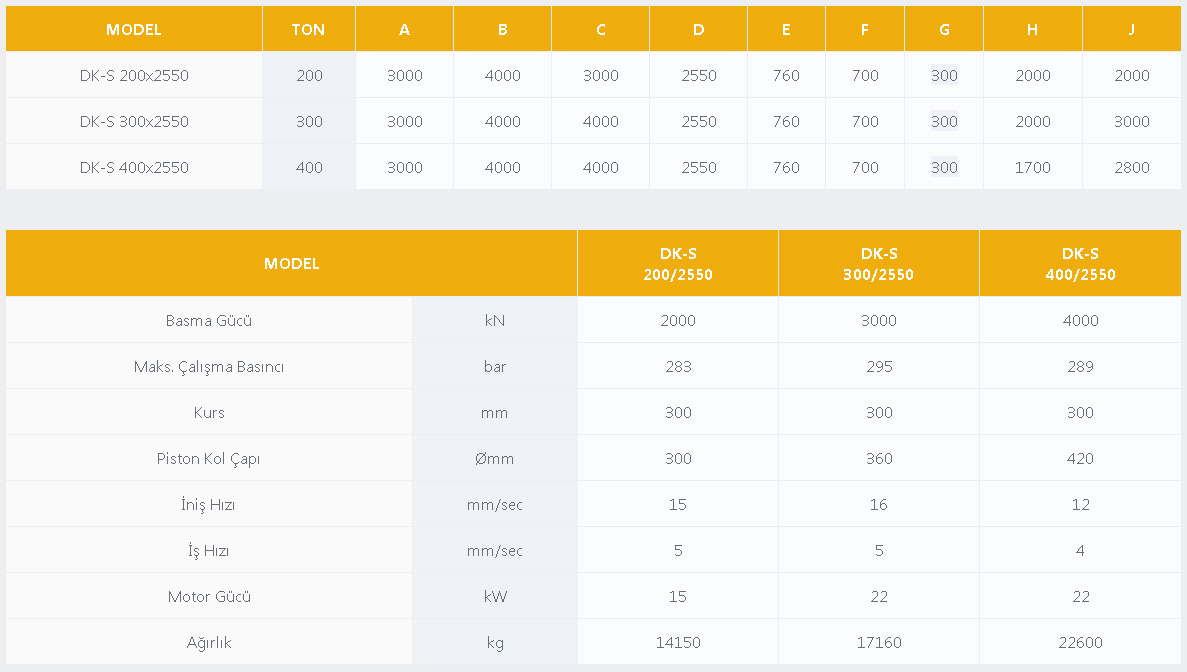Select G value 300 in DK-S 400x2550 row
Viewport: 1187px width, 672px height.
[x=945, y=168]
